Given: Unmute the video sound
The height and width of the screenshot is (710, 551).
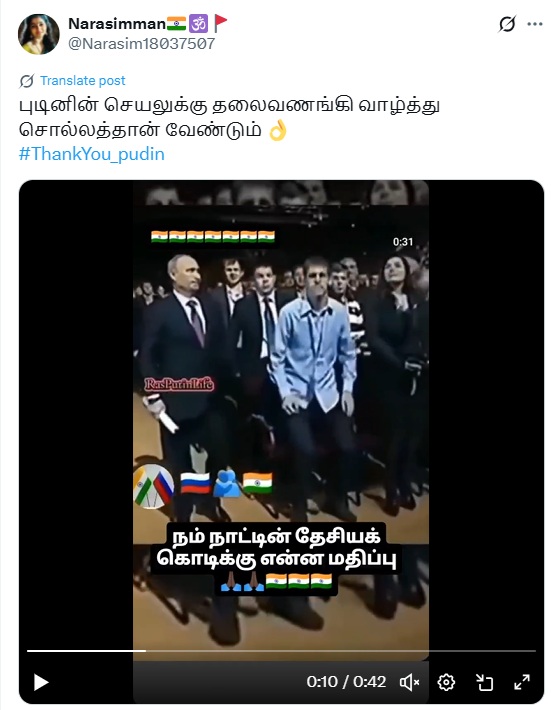Looking at the screenshot, I should tap(409, 682).
